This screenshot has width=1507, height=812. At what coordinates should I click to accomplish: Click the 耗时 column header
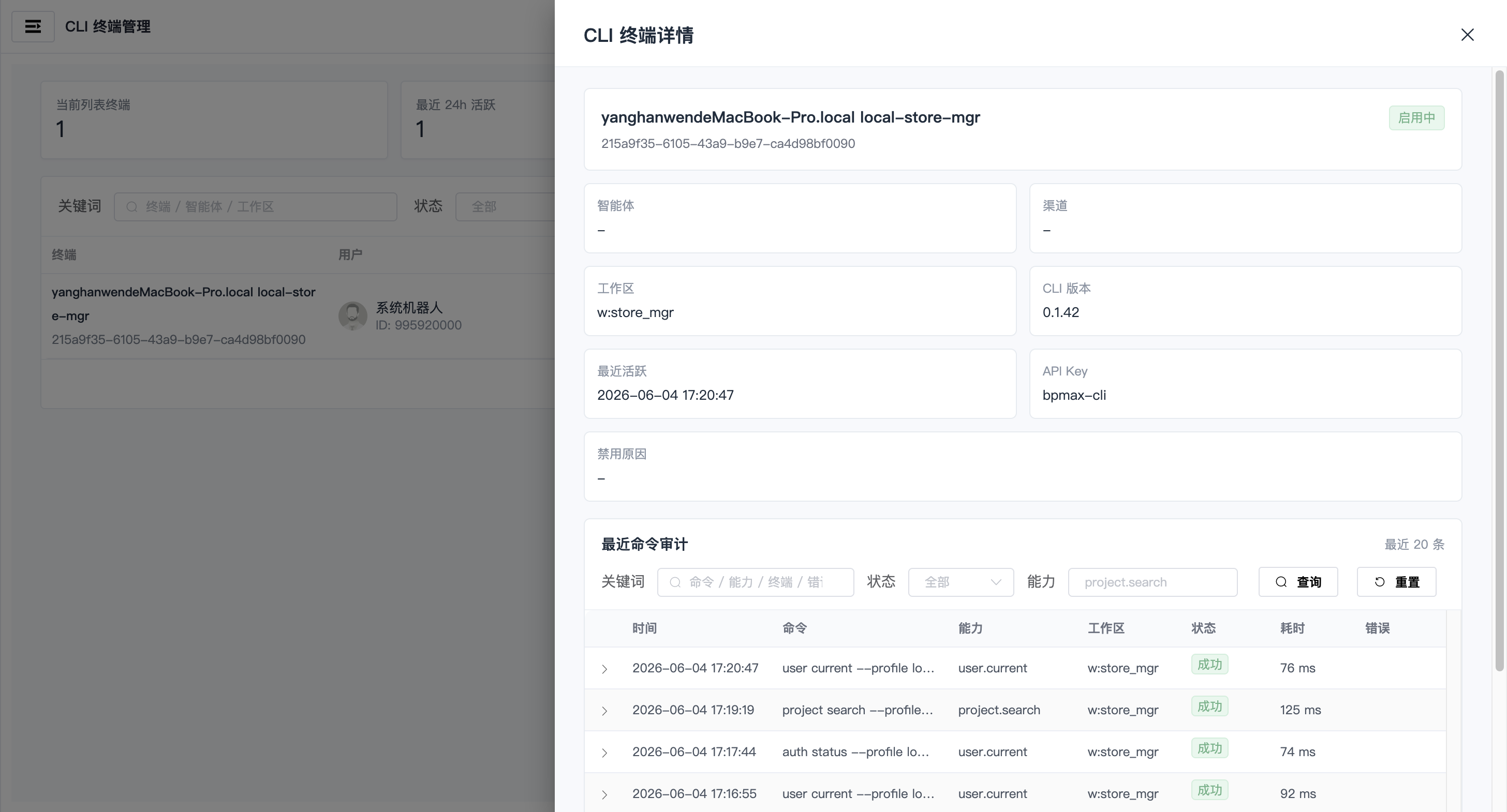click(1292, 628)
